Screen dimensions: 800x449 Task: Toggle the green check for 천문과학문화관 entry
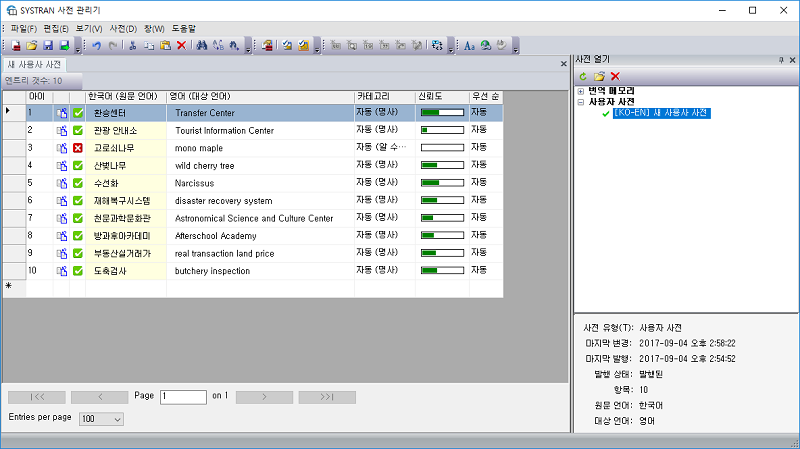[x=78, y=218]
